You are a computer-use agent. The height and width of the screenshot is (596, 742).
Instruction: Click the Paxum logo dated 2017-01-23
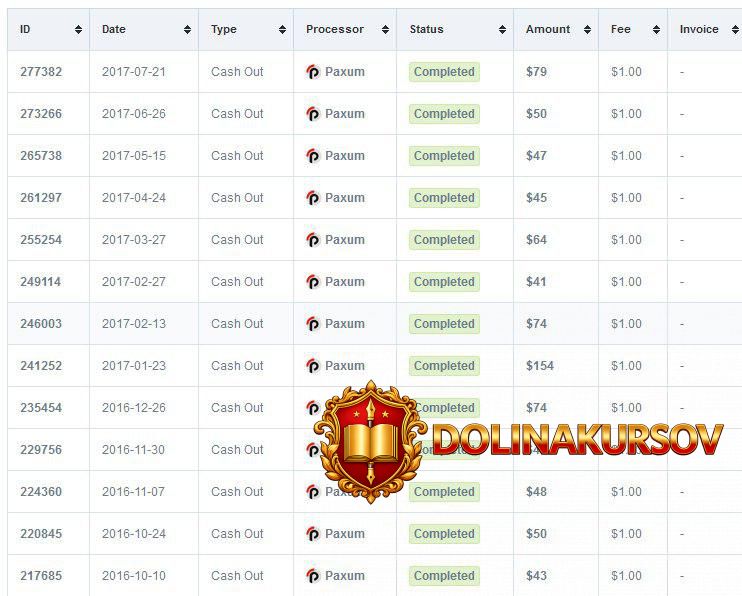pyautogui.click(x=313, y=366)
